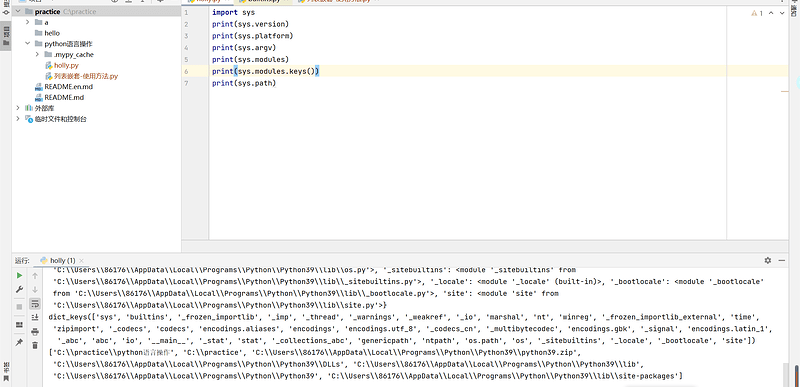
Task: Expand 临时文件和控制台 node
Action: (18, 119)
